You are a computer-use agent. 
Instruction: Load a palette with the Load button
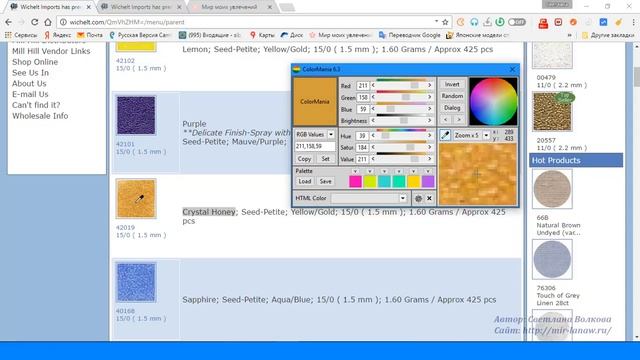pos(304,181)
